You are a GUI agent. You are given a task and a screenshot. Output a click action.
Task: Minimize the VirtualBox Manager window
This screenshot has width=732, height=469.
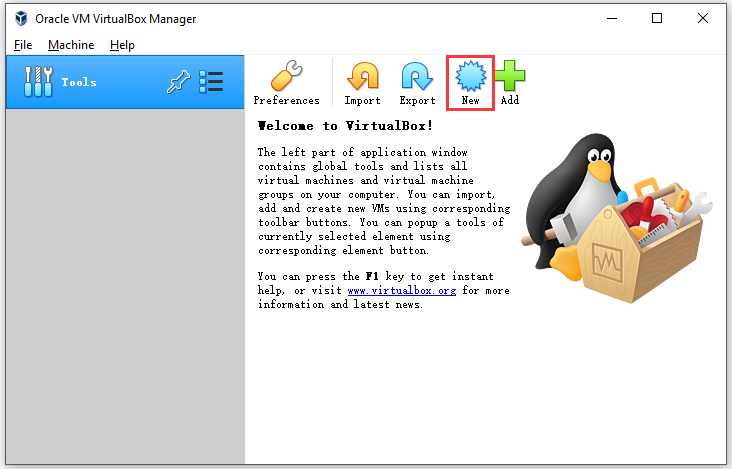click(611, 18)
